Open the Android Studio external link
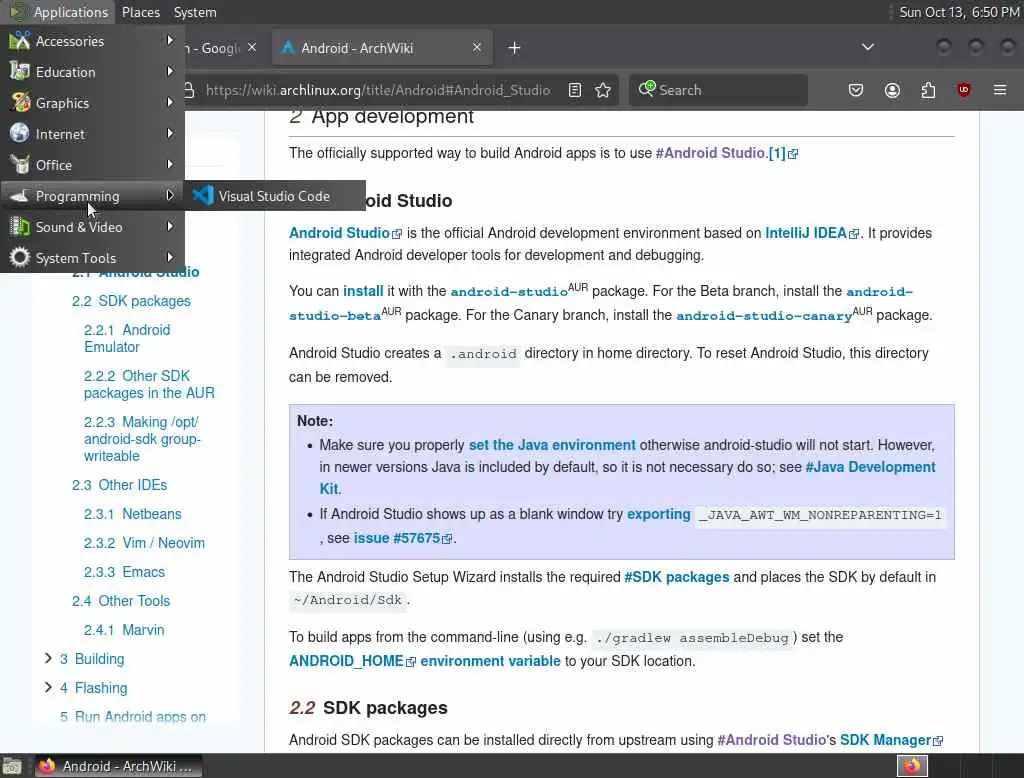Viewport: 1024px width, 778px height. (x=345, y=233)
